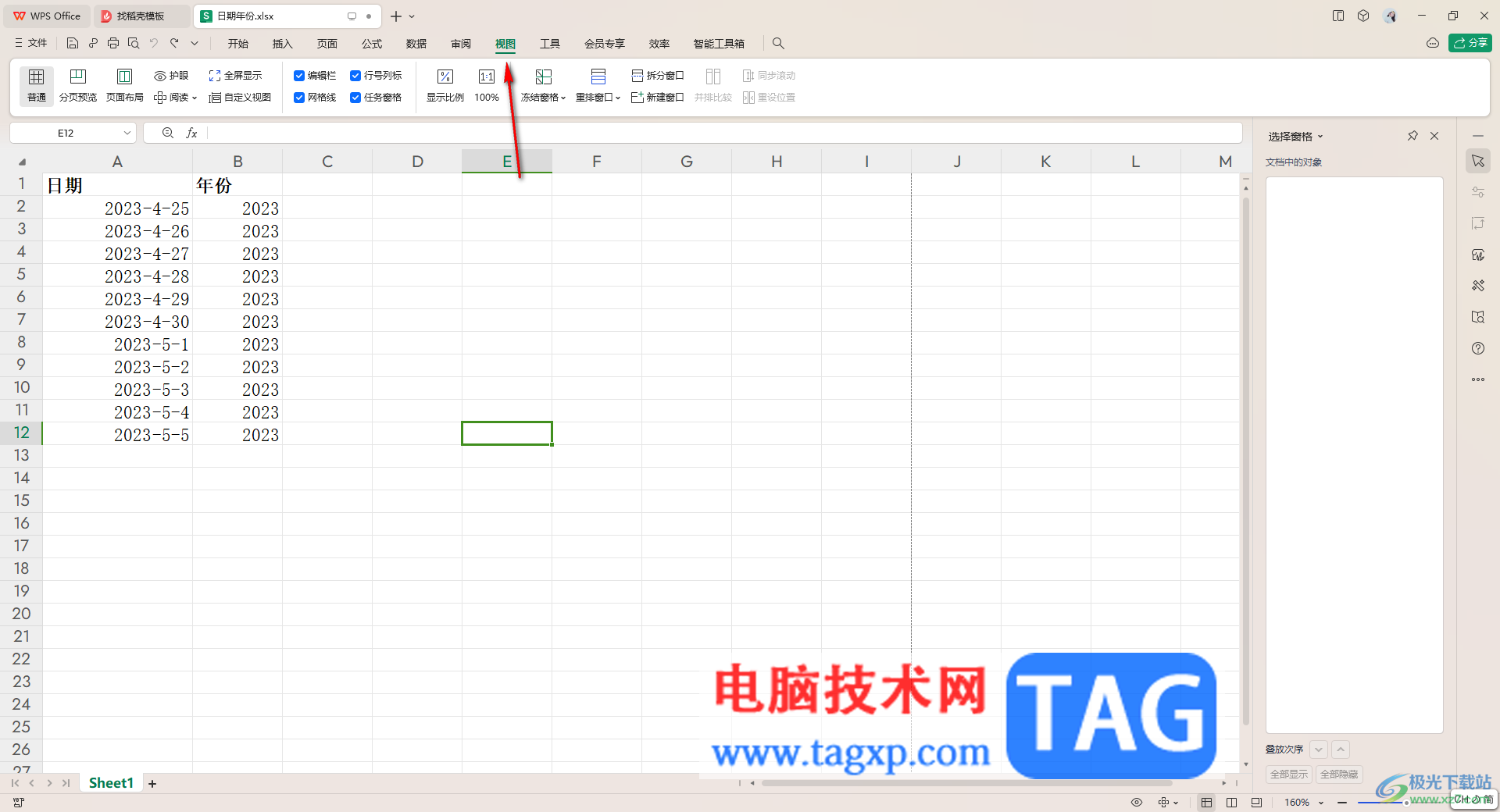
Task: Click the vertical scrollbar of the sheet
Action: click(1245, 461)
